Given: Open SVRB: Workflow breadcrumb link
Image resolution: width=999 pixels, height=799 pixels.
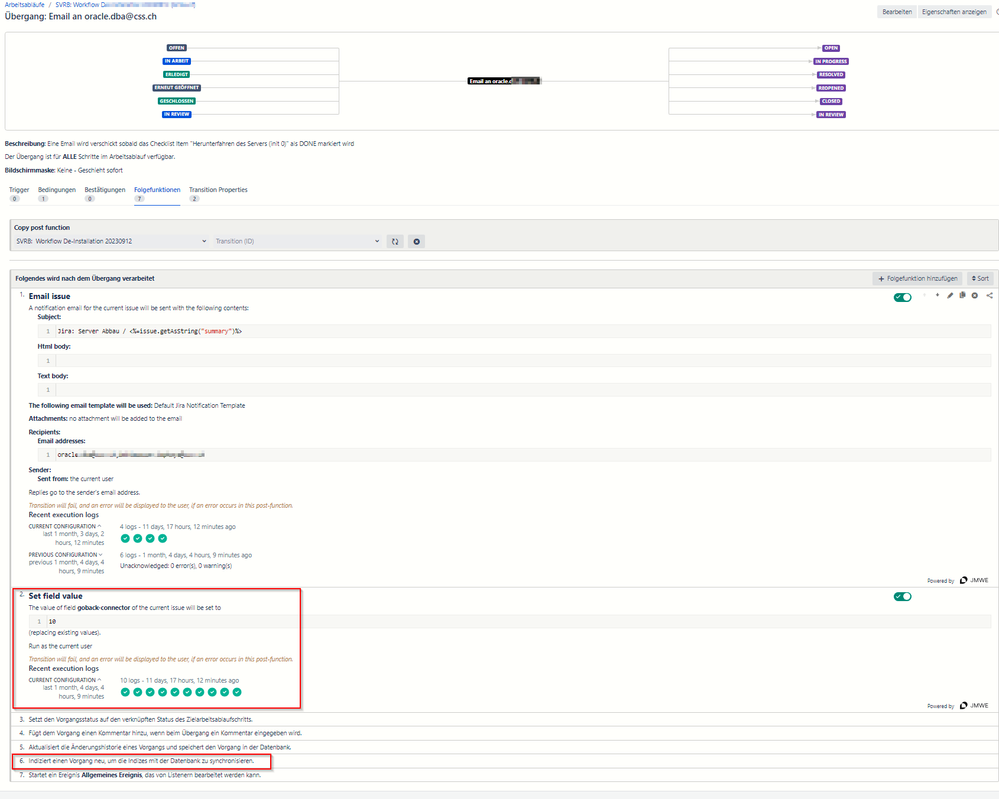Looking at the screenshot, I should [126, 4].
